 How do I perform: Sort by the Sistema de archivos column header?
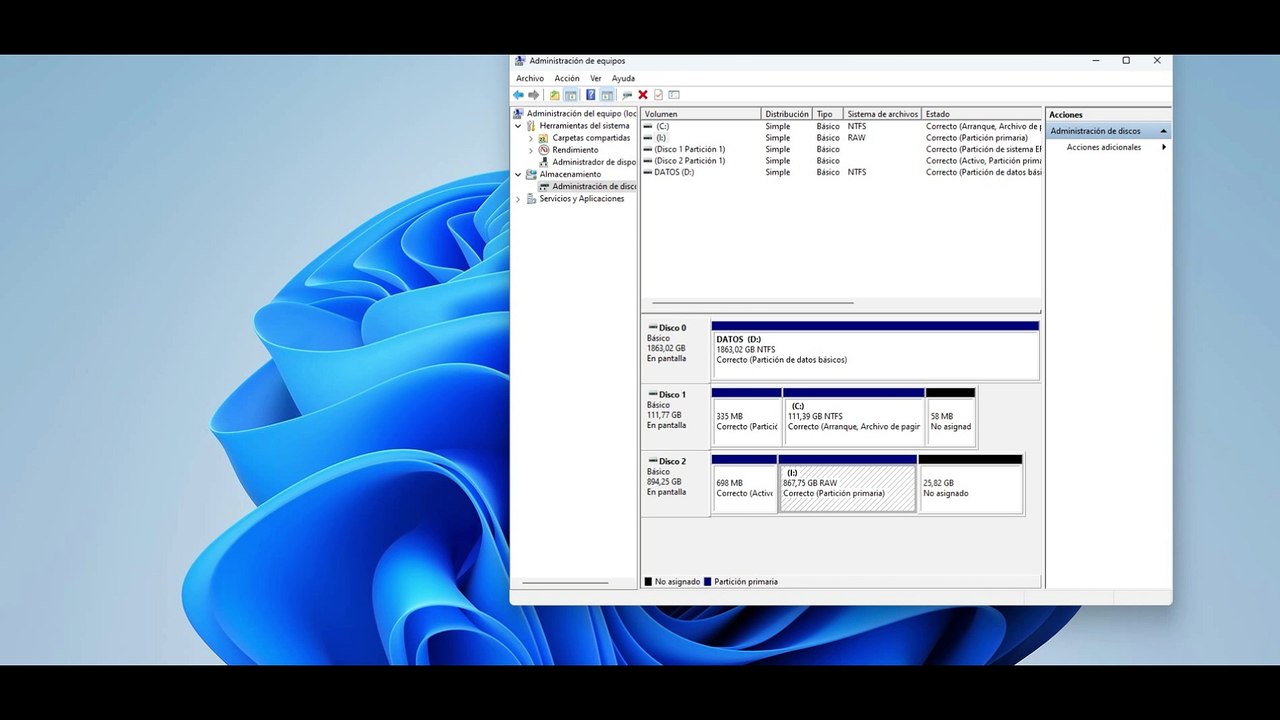pos(882,114)
